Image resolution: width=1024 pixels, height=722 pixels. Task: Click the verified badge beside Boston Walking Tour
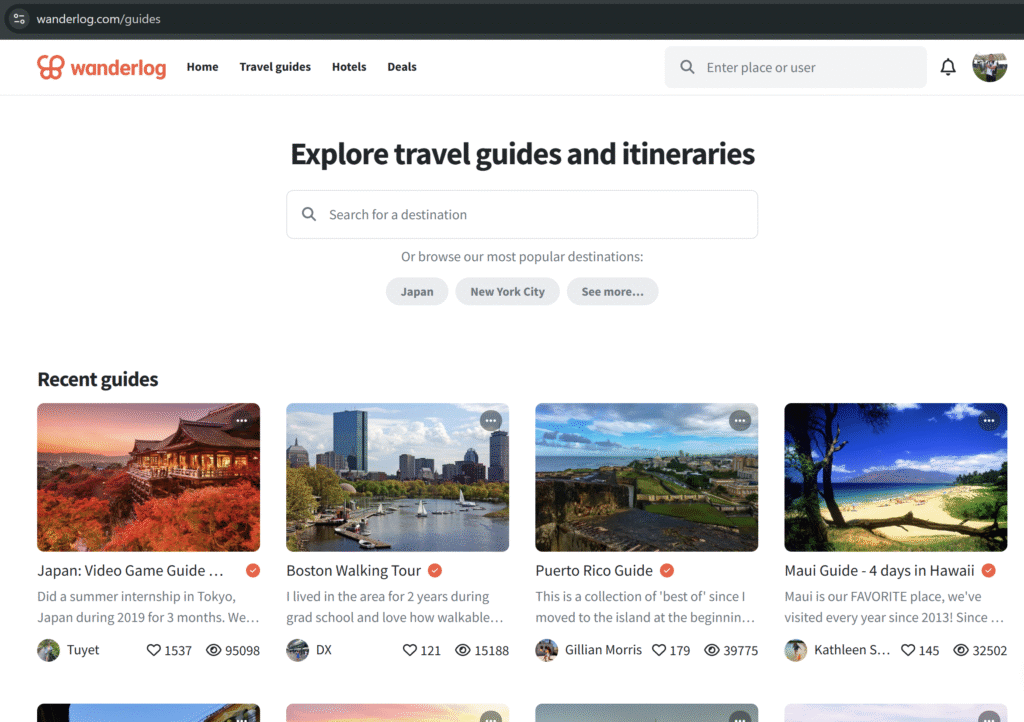pyautogui.click(x=435, y=571)
